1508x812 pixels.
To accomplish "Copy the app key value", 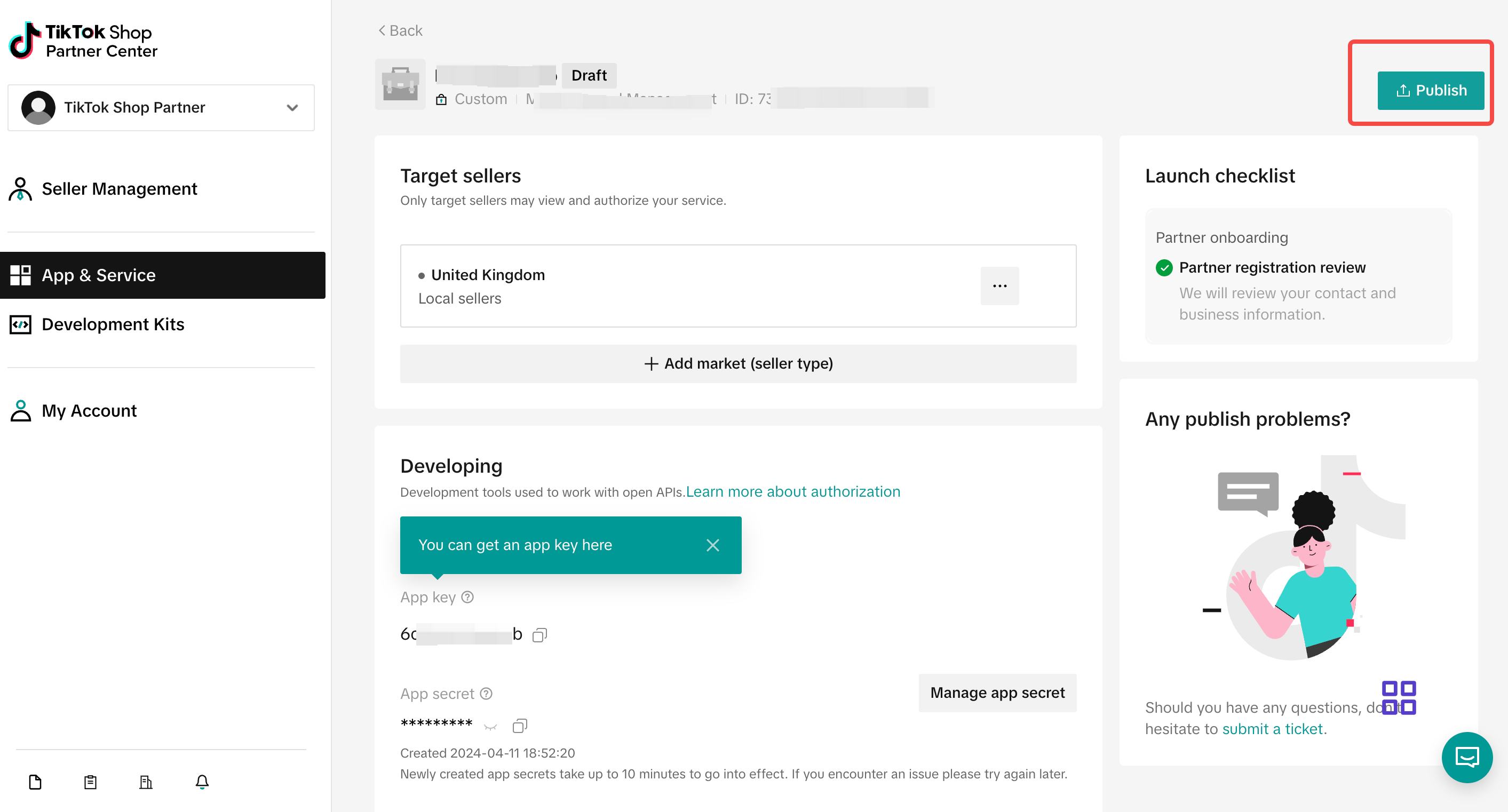I will (x=539, y=635).
